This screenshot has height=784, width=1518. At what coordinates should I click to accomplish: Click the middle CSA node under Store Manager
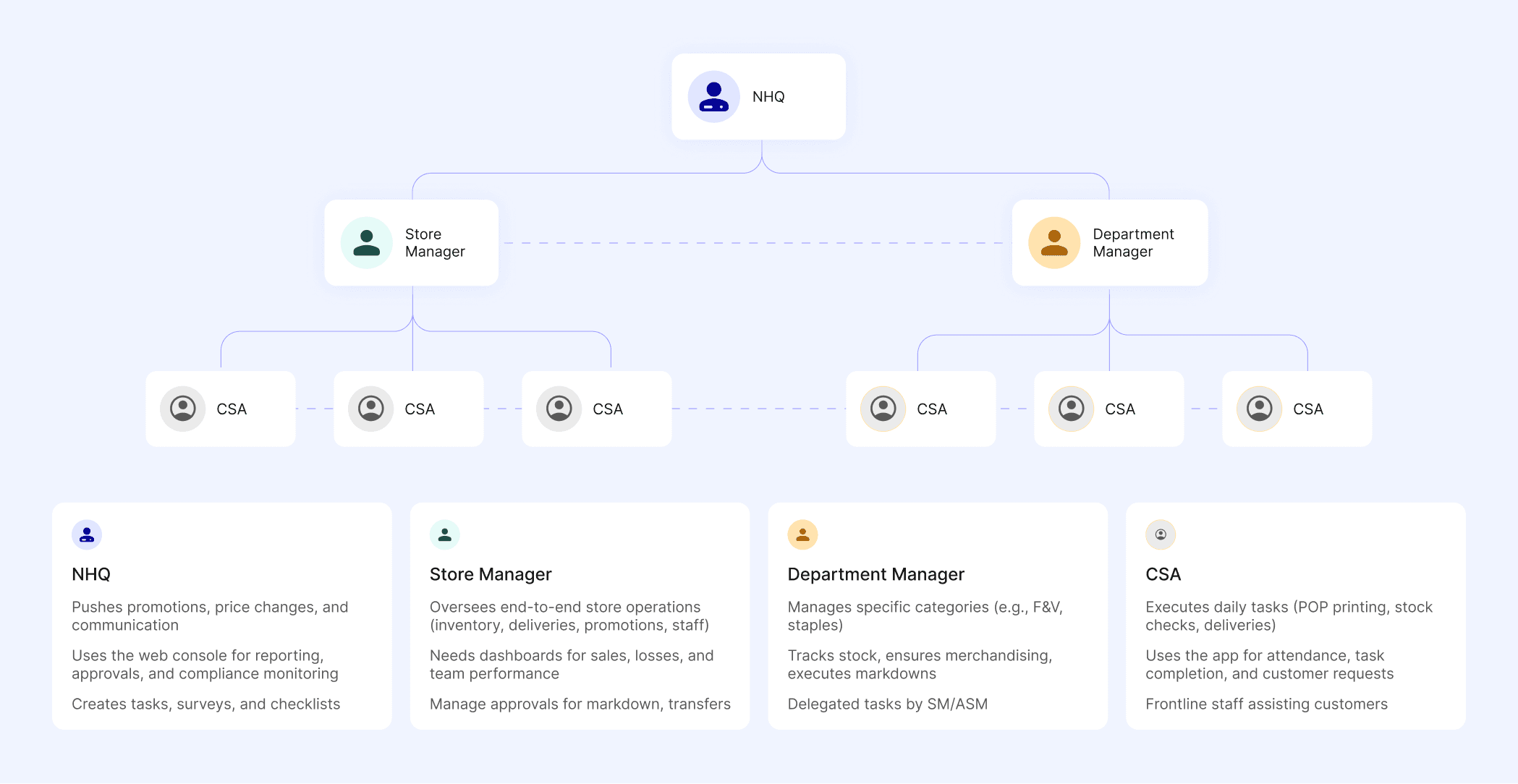click(x=409, y=409)
